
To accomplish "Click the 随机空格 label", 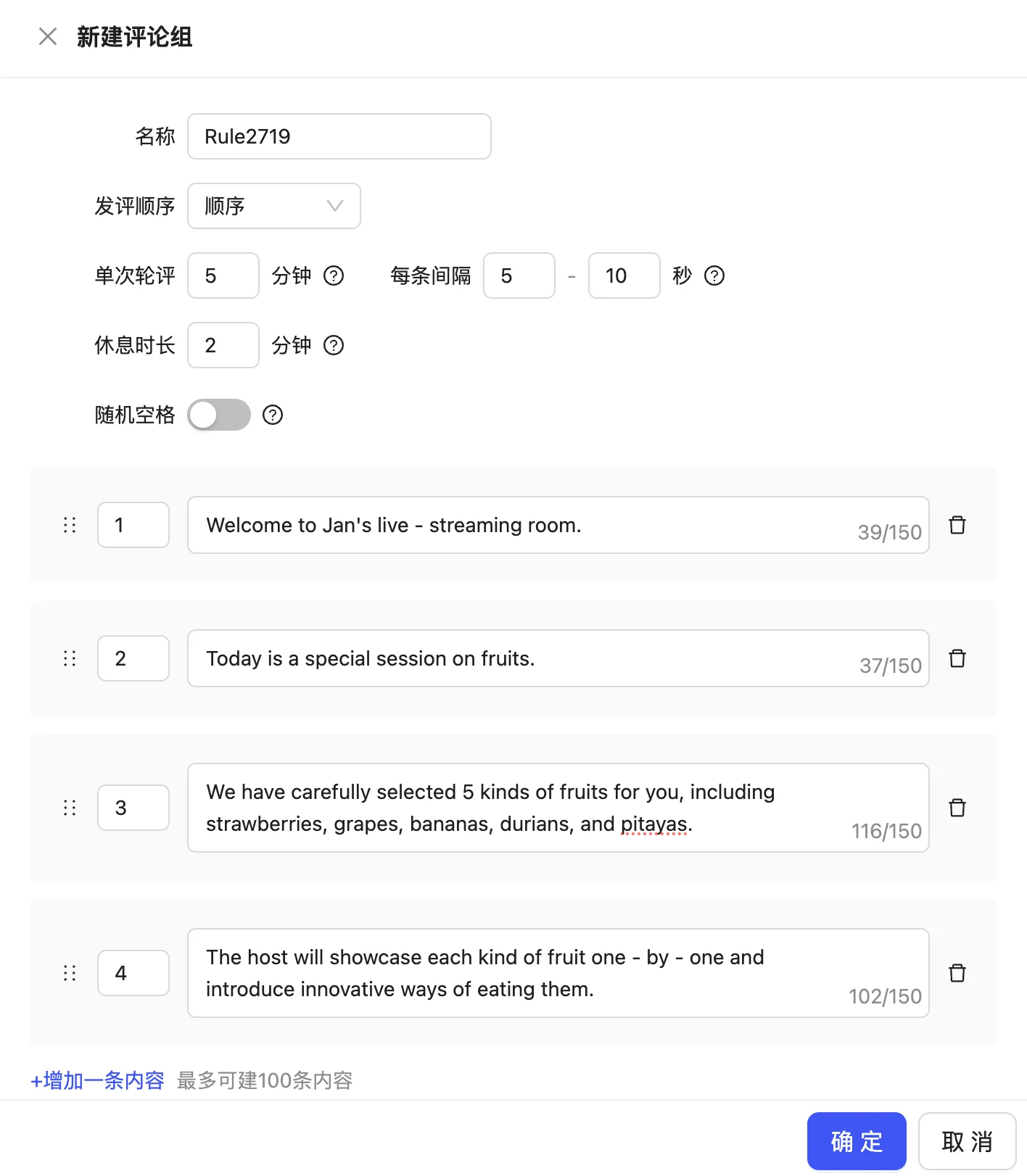I will pyautogui.click(x=135, y=415).
